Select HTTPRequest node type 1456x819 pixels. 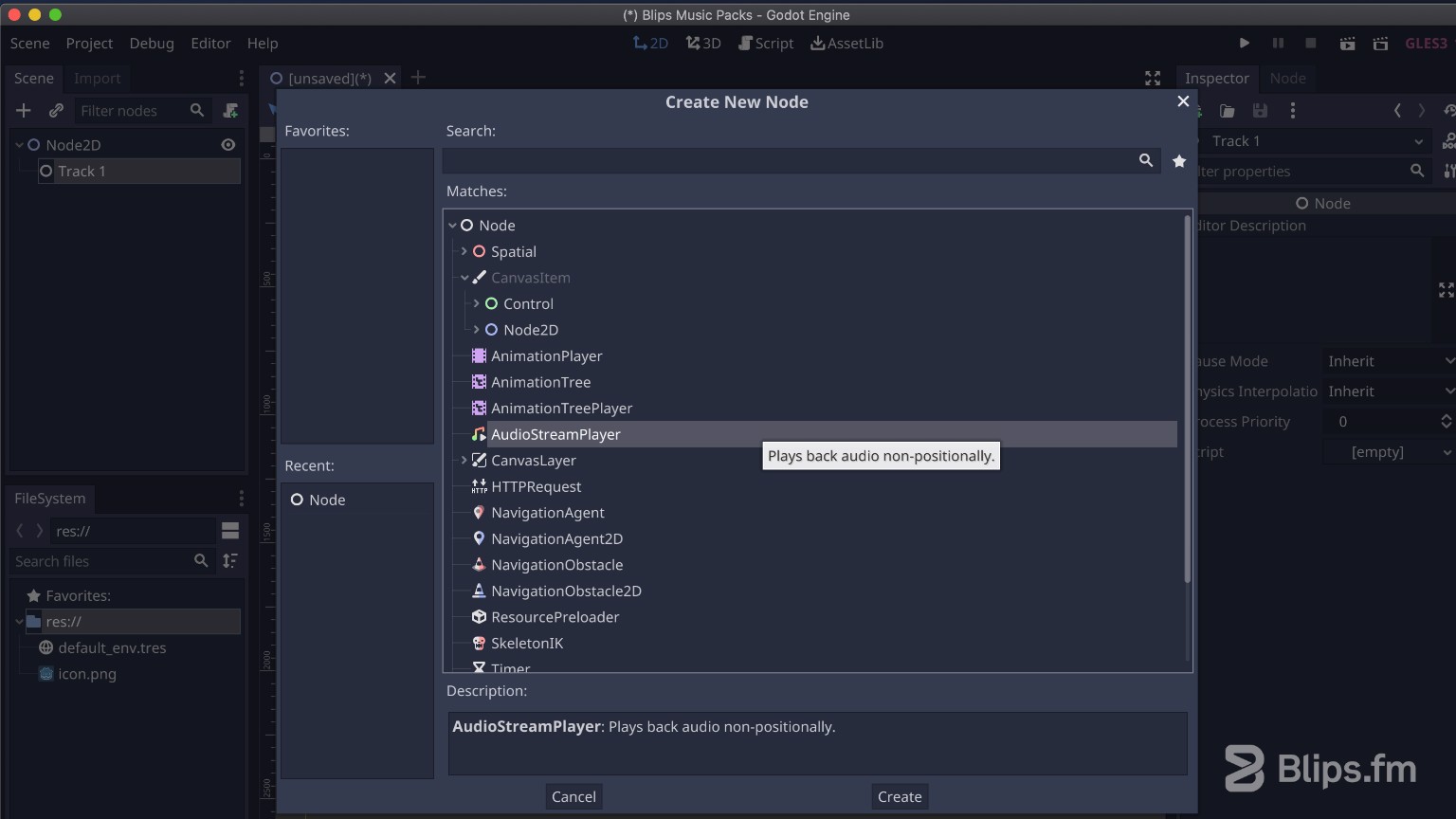pyautogui.click(x=536, y=486)
